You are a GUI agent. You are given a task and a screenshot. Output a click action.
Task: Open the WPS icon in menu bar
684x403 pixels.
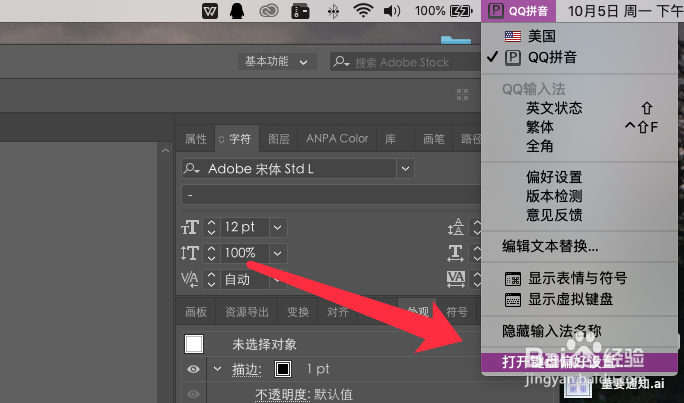pyautogui.click(x=210, y=11)
